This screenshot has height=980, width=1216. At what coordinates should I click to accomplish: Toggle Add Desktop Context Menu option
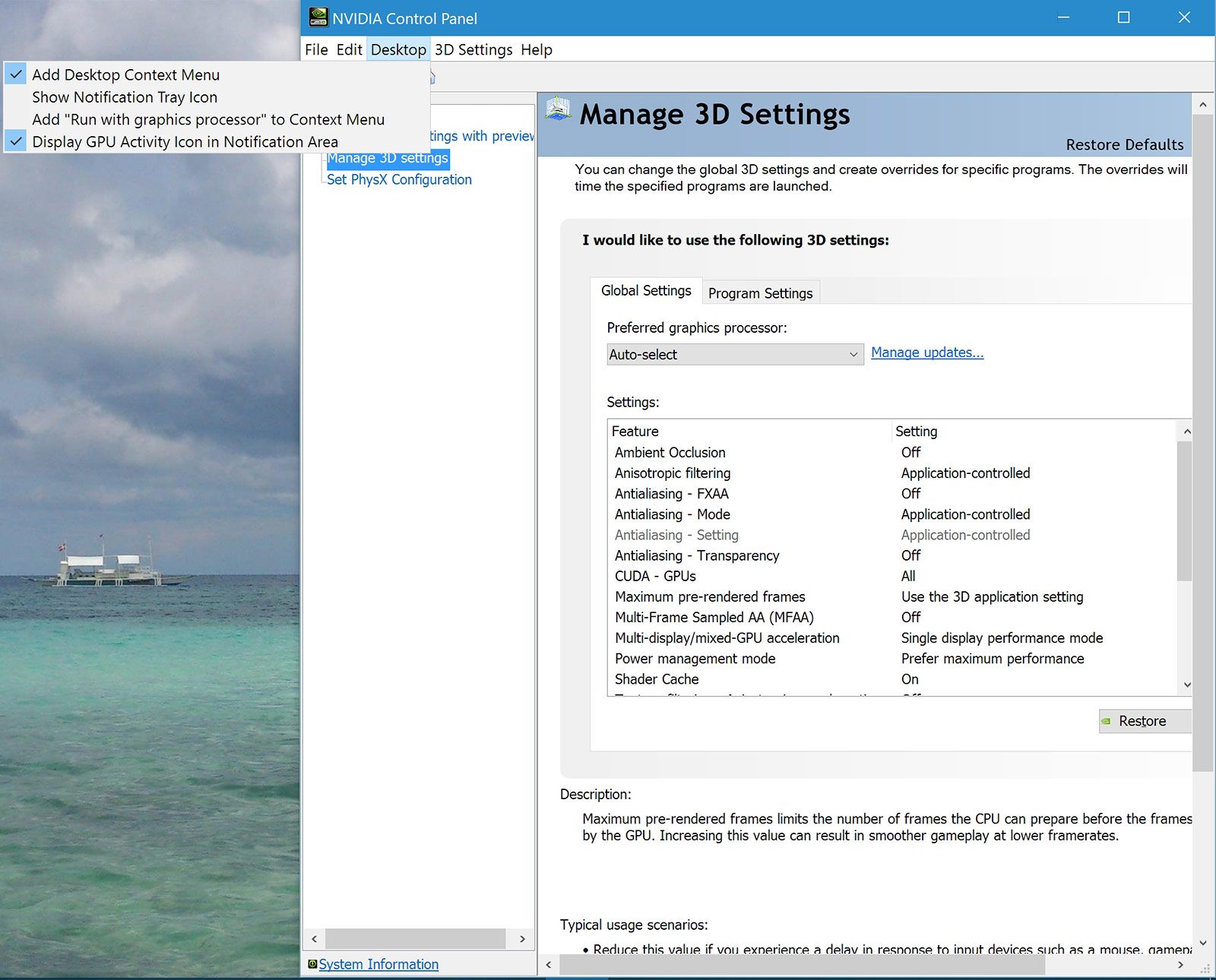point(217,74)
